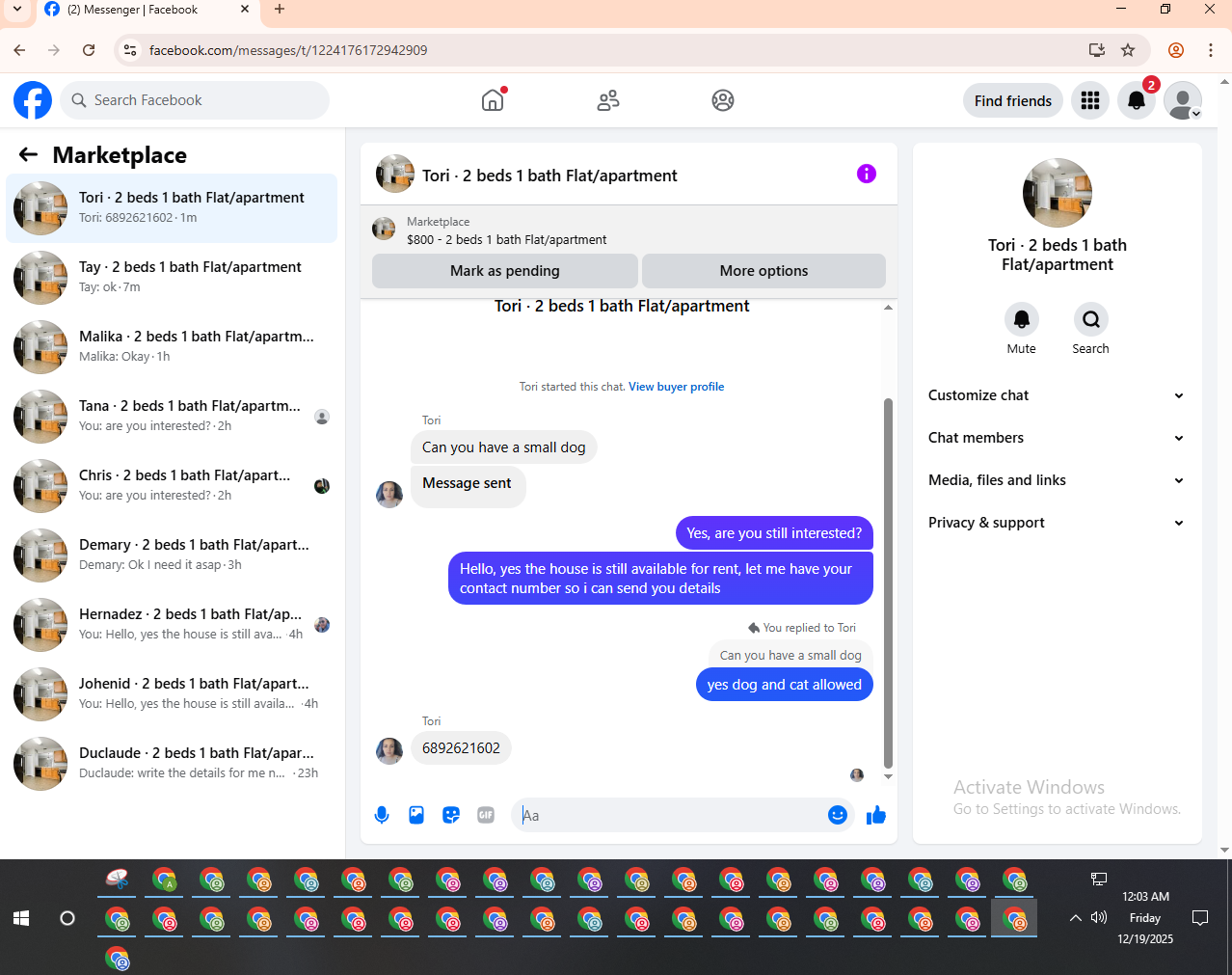Search in conversation using magnifier icon

tap(1091, 319)
